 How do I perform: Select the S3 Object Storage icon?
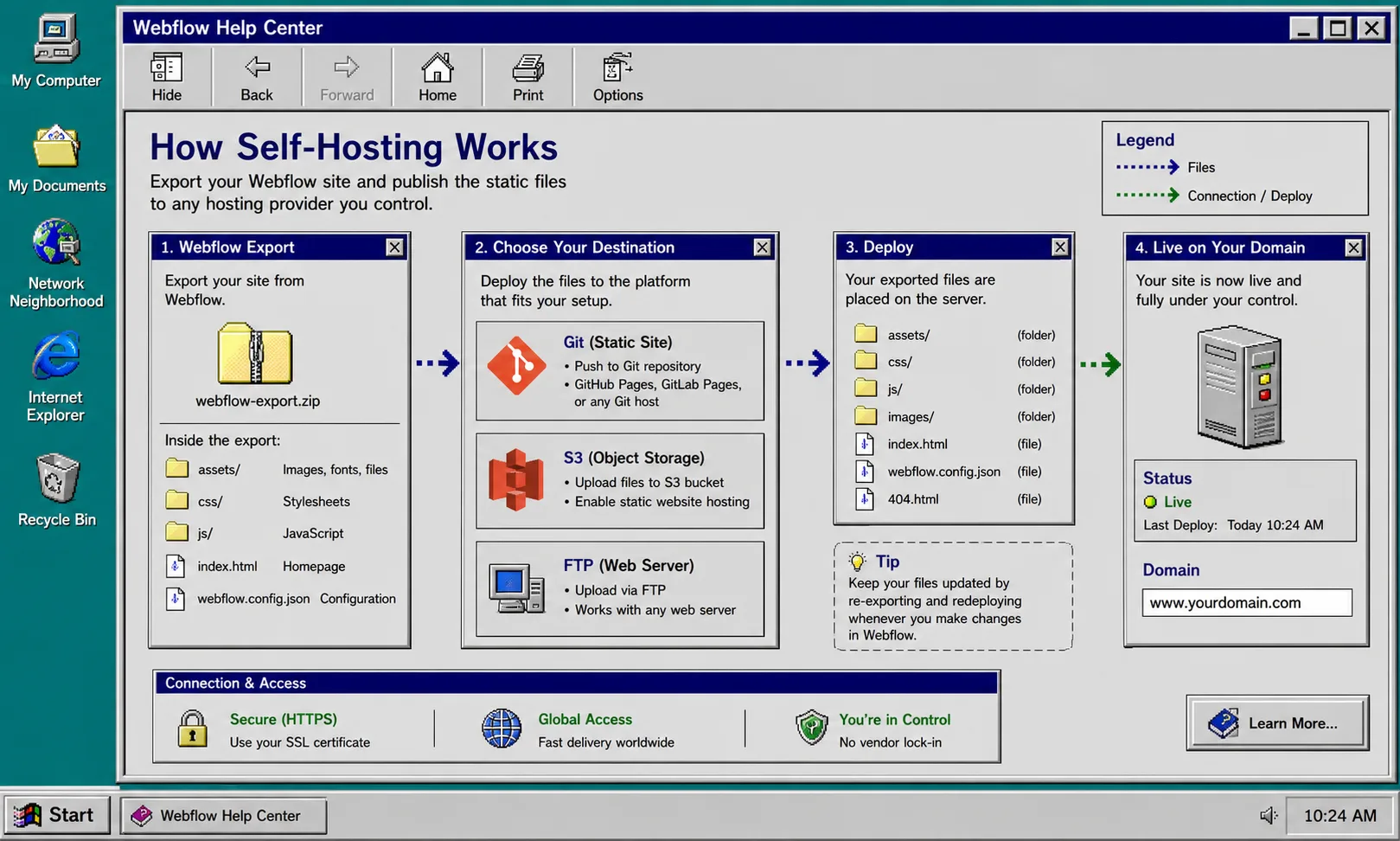(x=515, y=479)
